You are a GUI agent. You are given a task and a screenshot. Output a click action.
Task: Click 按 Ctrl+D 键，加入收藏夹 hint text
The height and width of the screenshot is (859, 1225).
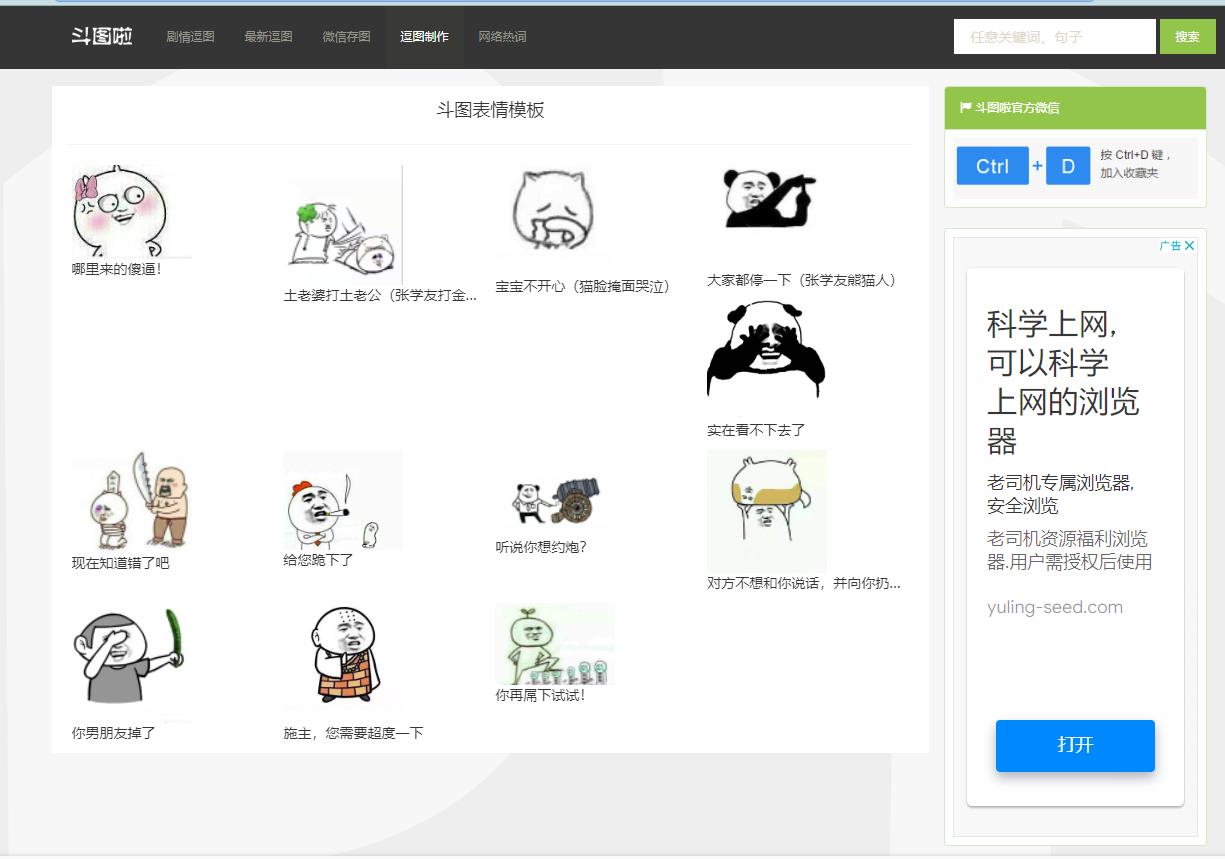tap(1135, 164)
